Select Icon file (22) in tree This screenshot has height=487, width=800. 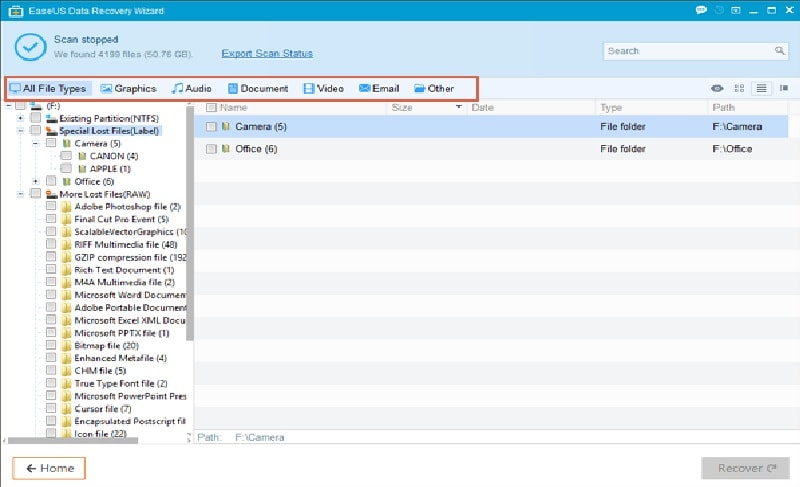point(101,433)
